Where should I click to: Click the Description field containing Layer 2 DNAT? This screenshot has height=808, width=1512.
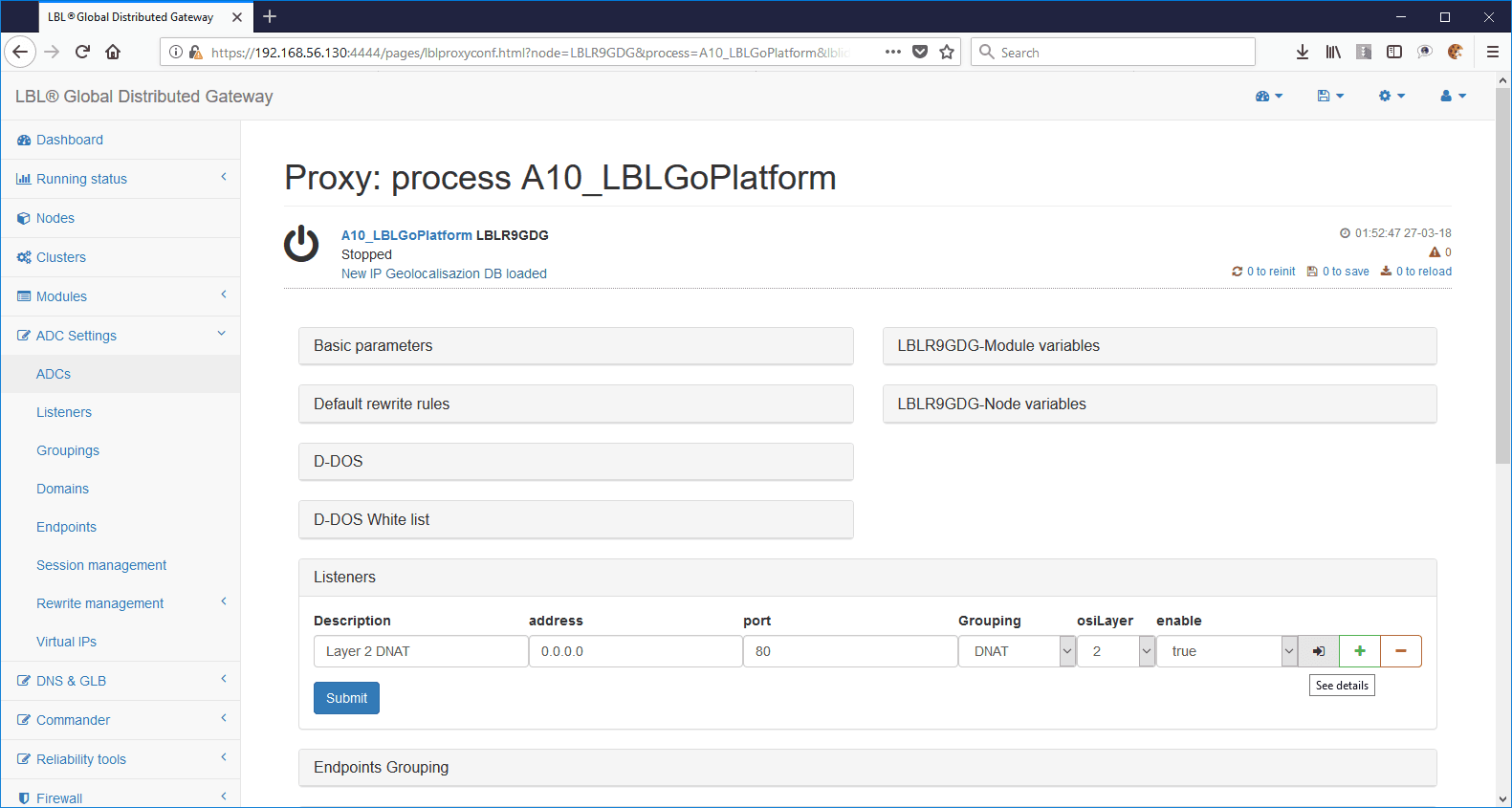[421, 651]
